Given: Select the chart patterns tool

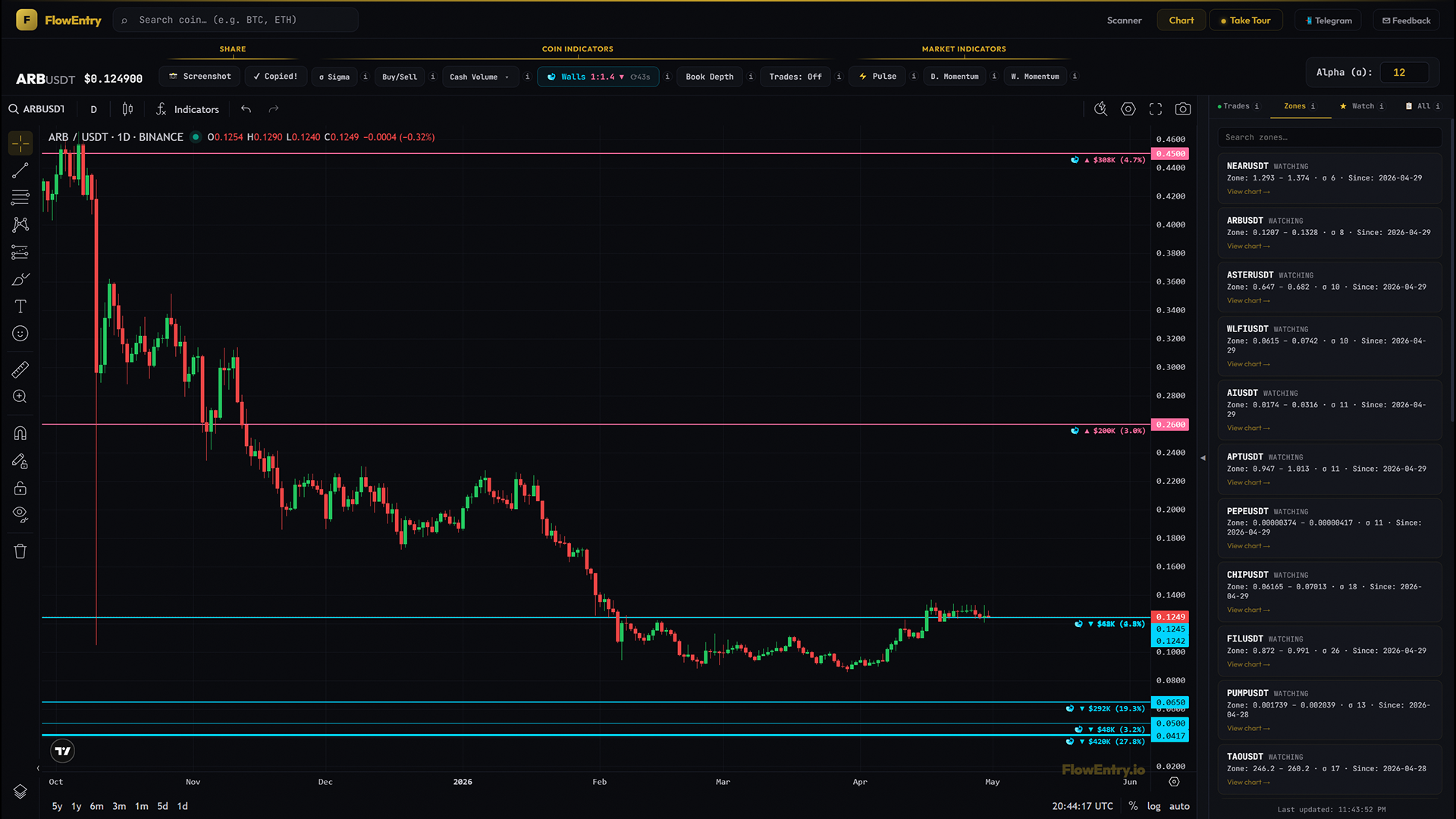Looking at the screenshot, I should point(20,224).
